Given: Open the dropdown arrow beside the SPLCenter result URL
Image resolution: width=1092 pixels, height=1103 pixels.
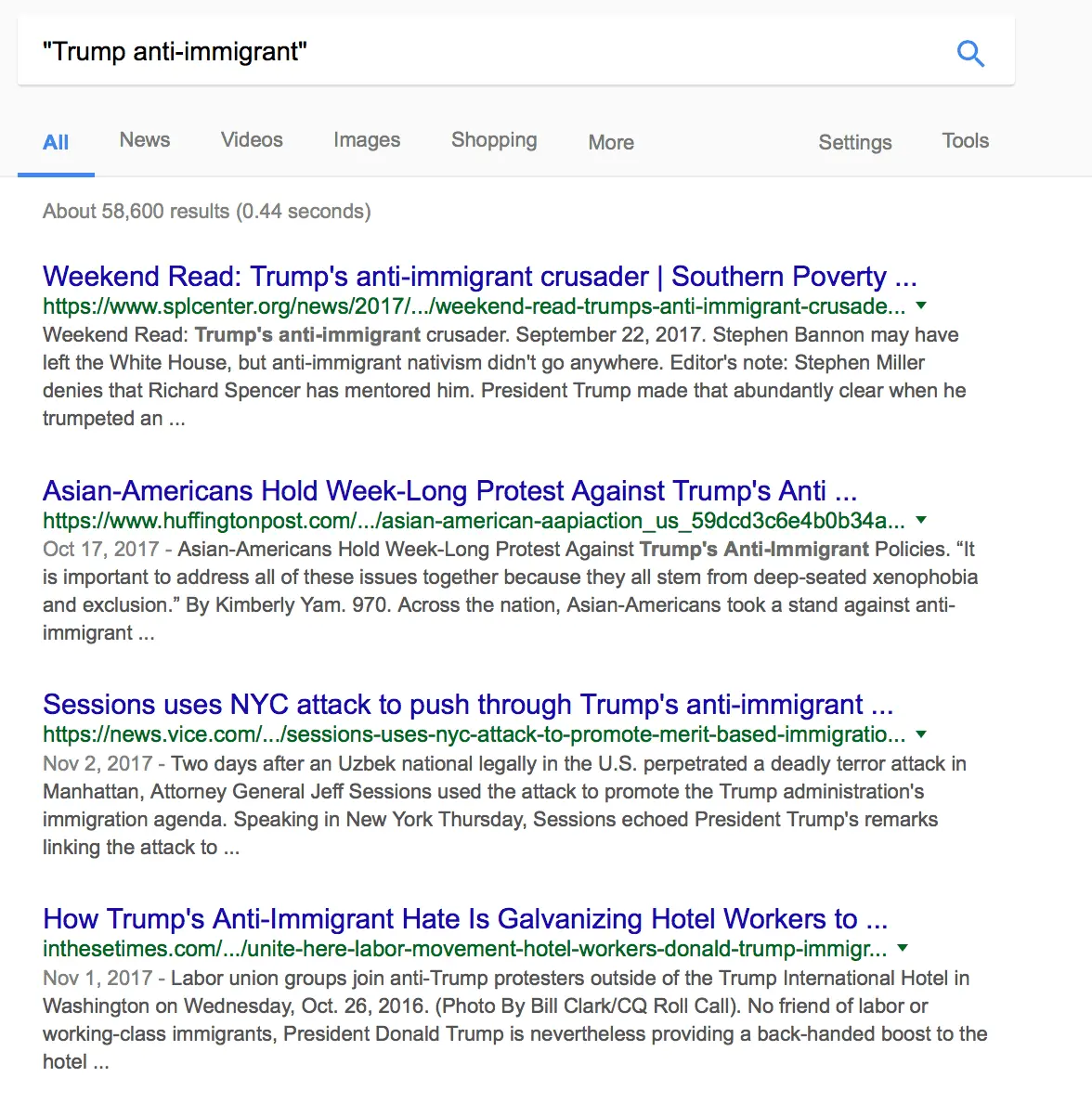Looking at the screenshot, I should pyautogui.click(x=920, y=305).
